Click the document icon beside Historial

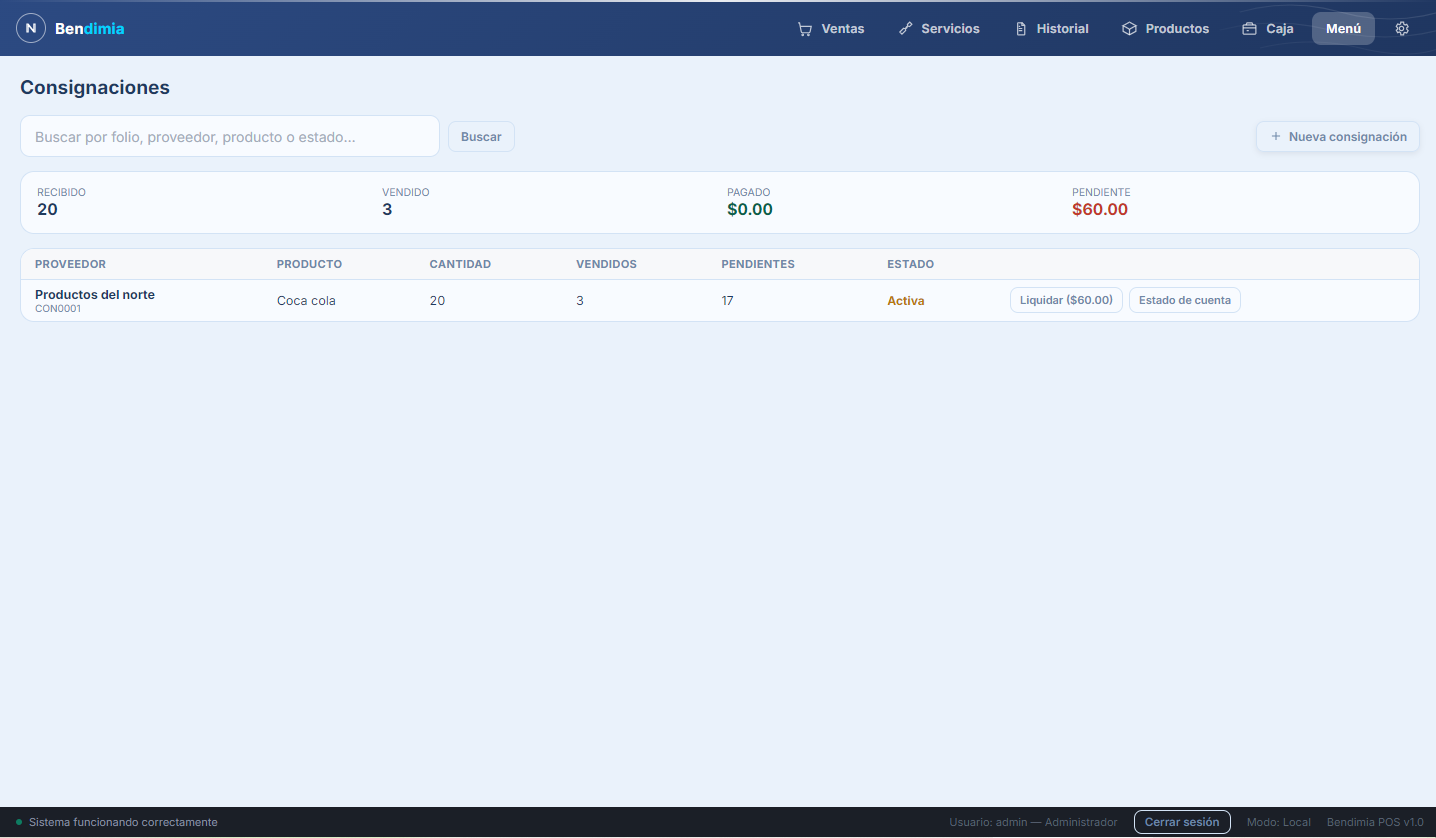coord(1021,29)
